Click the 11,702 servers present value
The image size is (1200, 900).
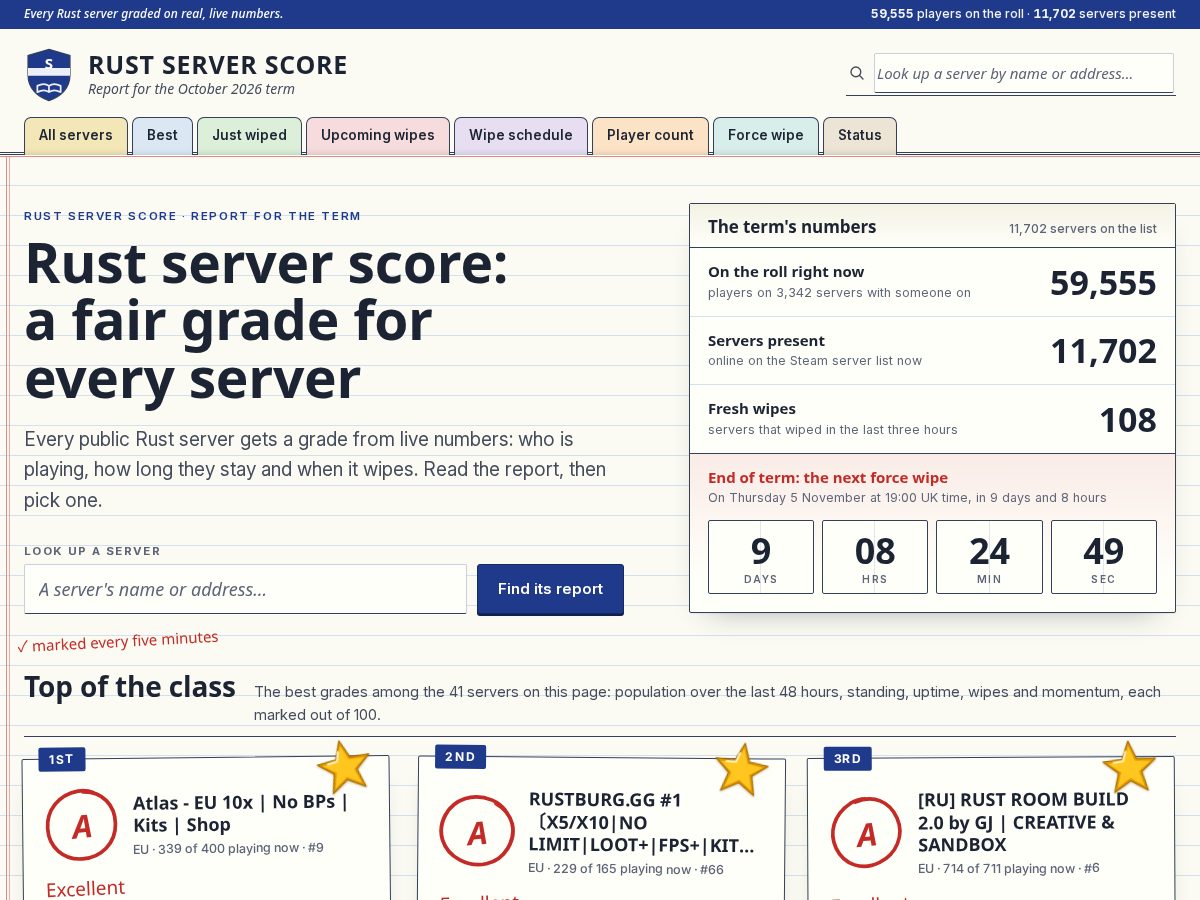(1103, 351)
